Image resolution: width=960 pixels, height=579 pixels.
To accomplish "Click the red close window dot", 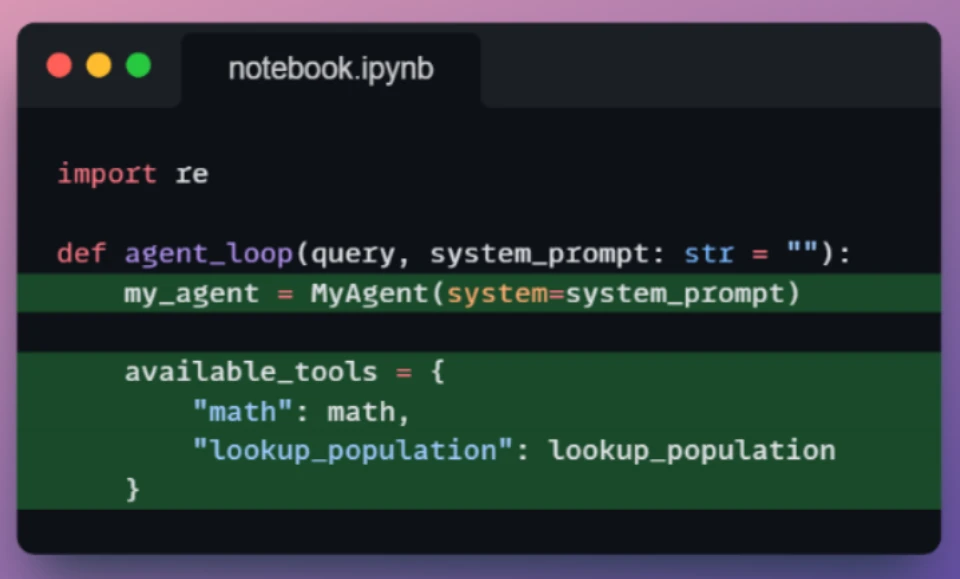I will tap(59, 65).
